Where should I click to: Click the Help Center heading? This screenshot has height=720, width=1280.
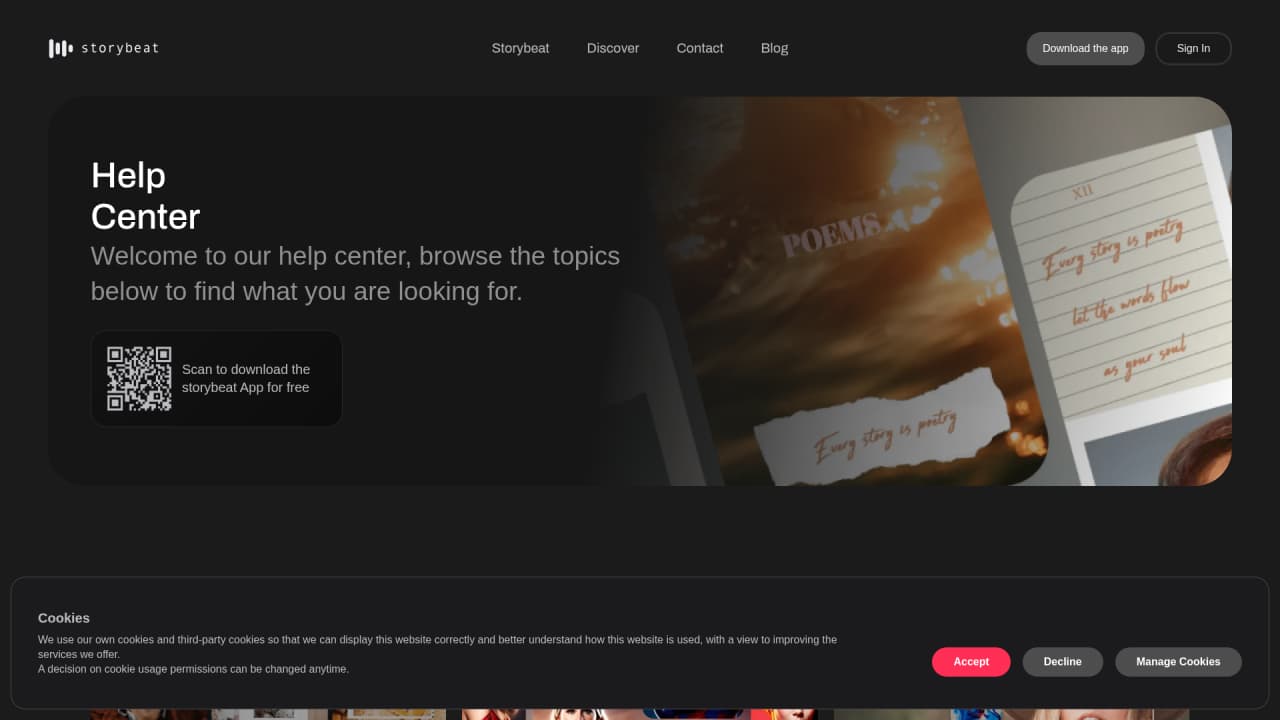tap(145, 196)
